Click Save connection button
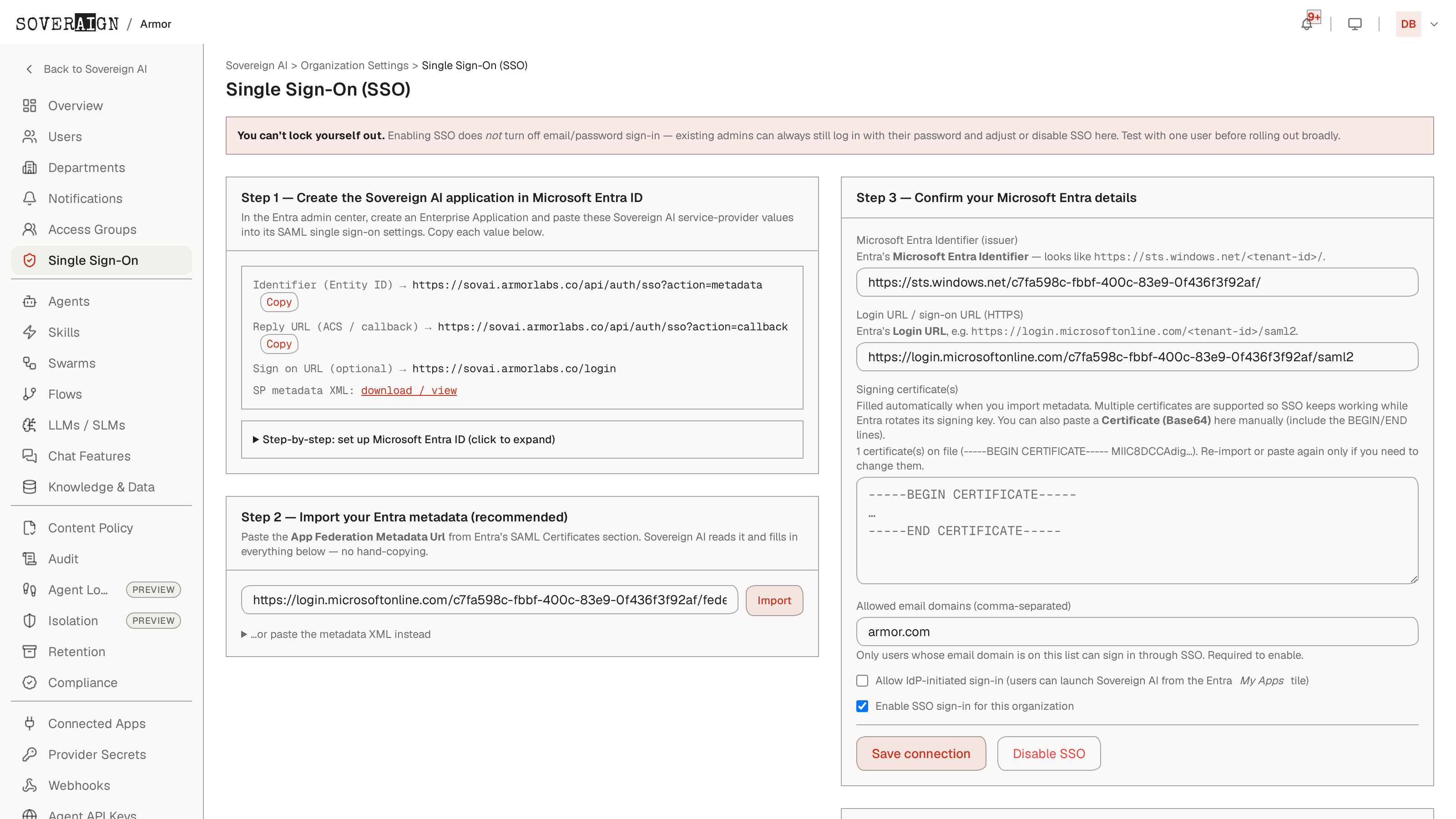Viewport: 1456px width, 819px height. pyautogui.click(x=921, y=754)
